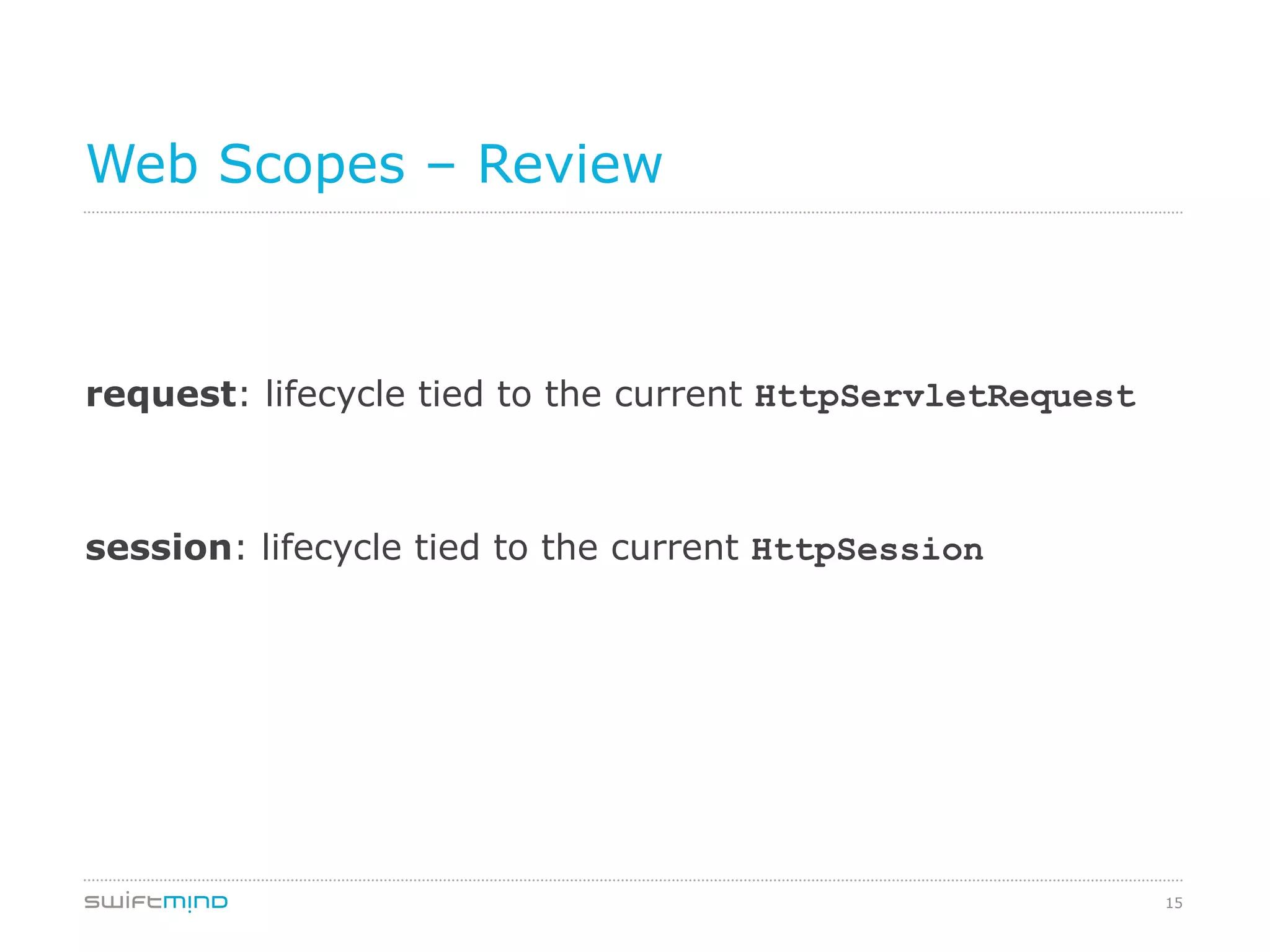Click the word "Web" in the title
Image resolution: width=1270 pixels, height=952 pixels.
tap(142, 165)
